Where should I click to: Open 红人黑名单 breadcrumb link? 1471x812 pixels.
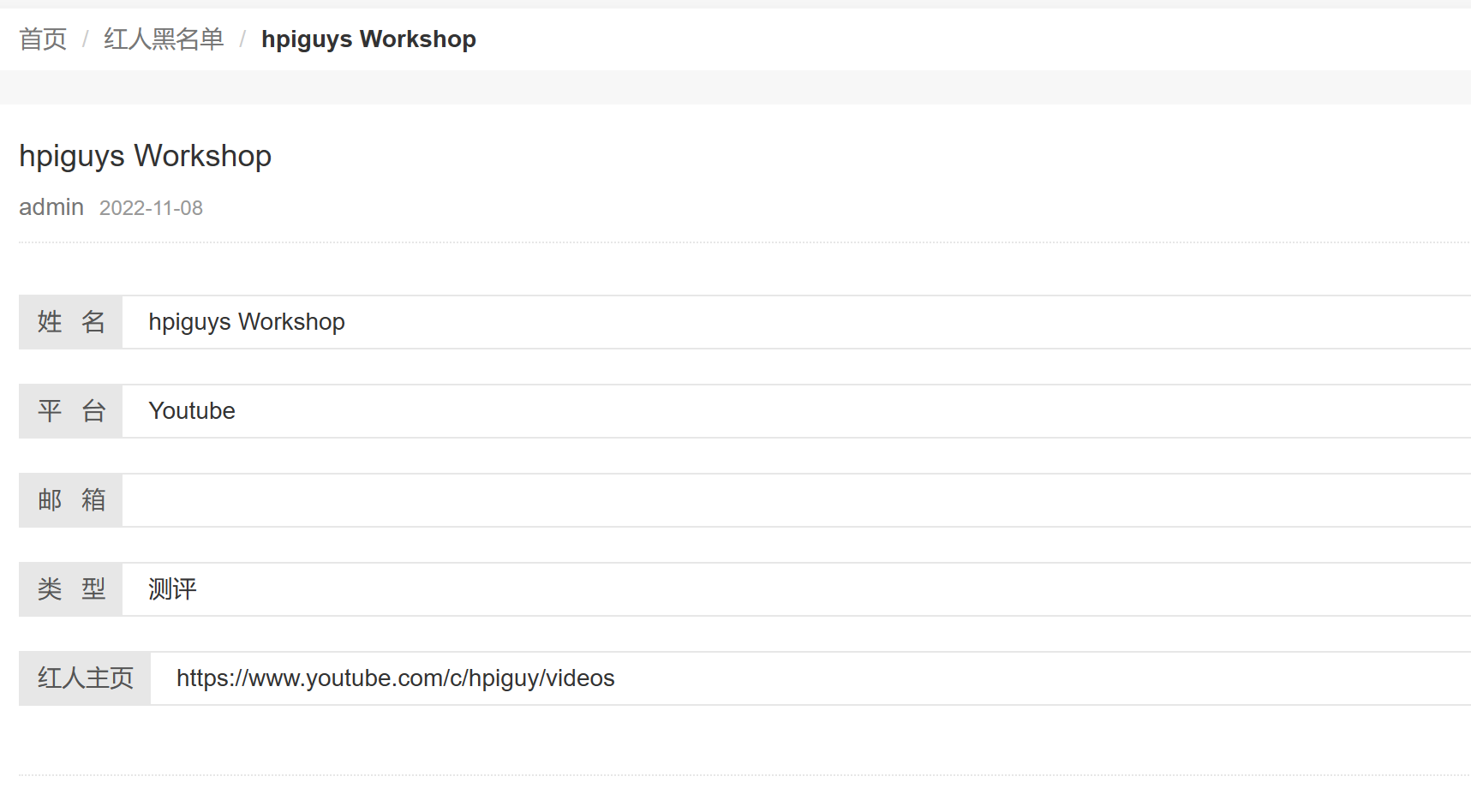click(164, 39)
